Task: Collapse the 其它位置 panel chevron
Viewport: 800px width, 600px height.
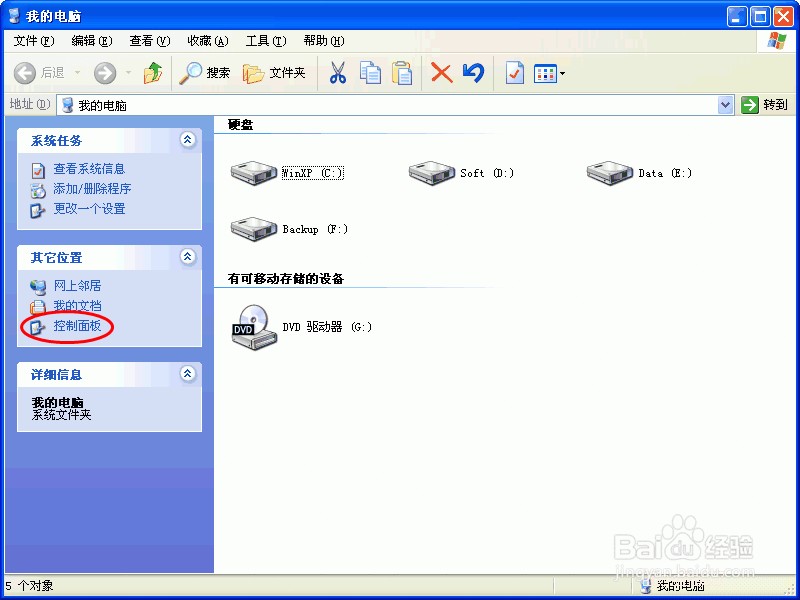Action: (188, 257)
